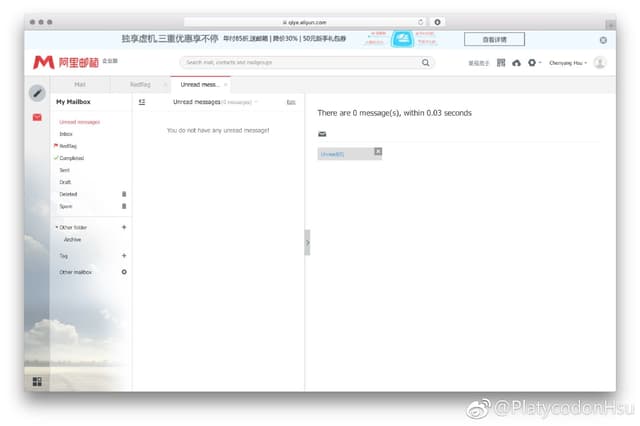Click the cloud upload icon in header
The height and width of the screenshot is (426, 640).
click(x=516, y=62)
